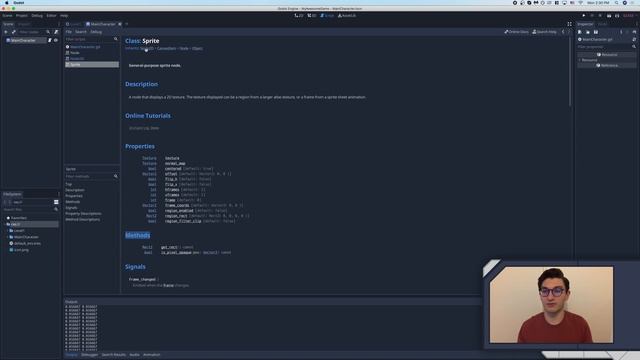Open the script editor Search menu
The image size is (640, 360).
[x=81, y=32]
